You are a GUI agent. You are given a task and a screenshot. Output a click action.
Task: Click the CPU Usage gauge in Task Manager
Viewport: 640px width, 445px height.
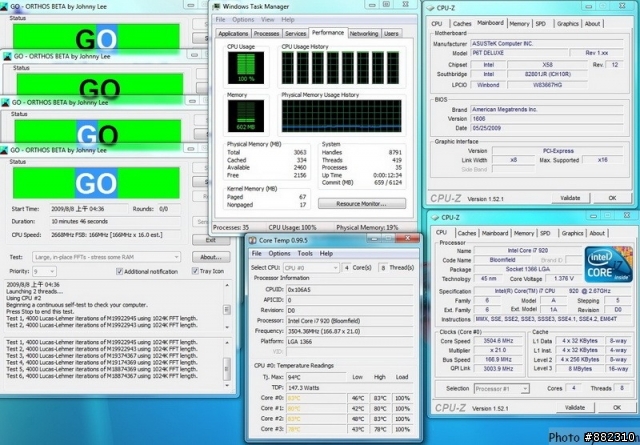(246, 68)
